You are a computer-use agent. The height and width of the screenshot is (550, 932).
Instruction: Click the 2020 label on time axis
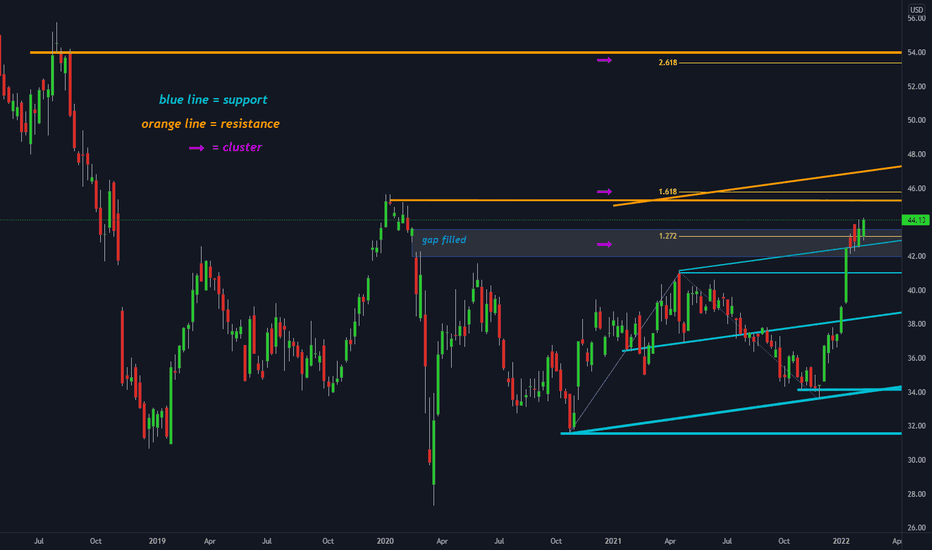[385, 541]
